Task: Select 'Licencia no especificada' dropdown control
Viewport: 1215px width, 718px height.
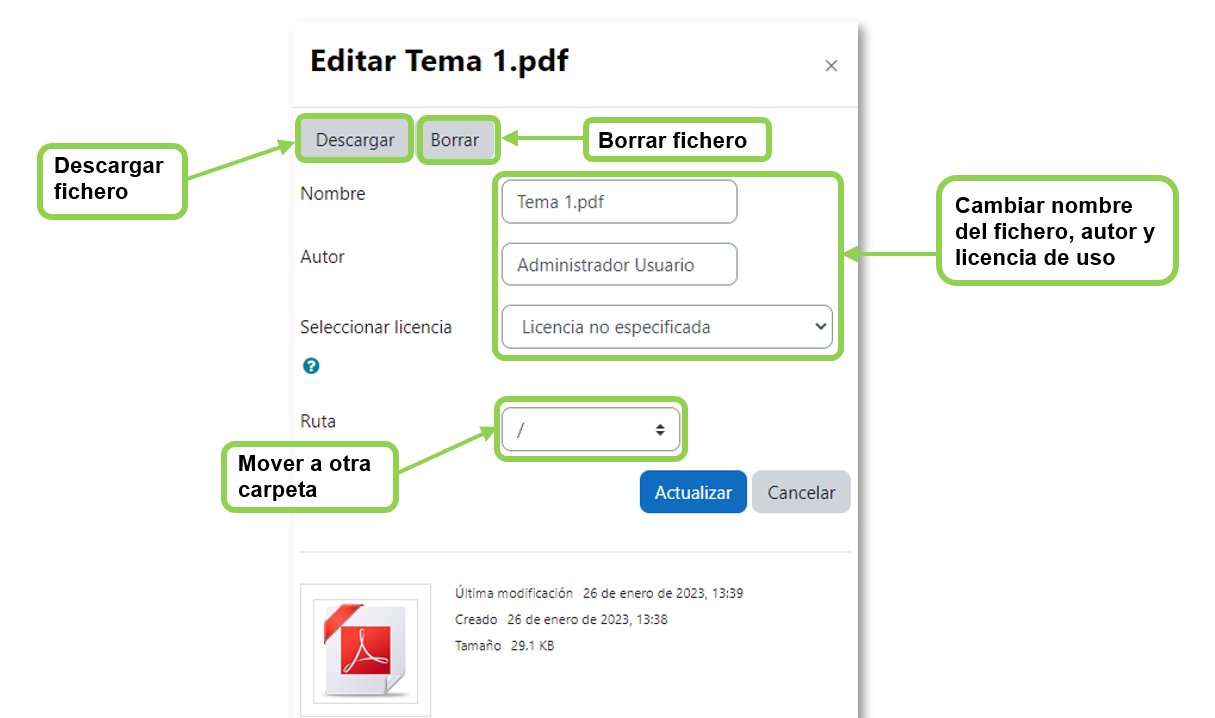Action: pos(668,327)
